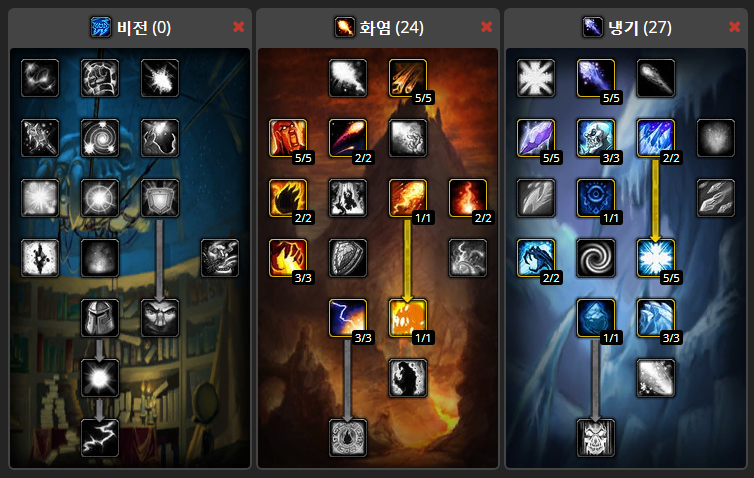This screenshot has width=754, height=478.
Task: Select the gray helmet talent in Arcane tree
Action: point(100,318)
